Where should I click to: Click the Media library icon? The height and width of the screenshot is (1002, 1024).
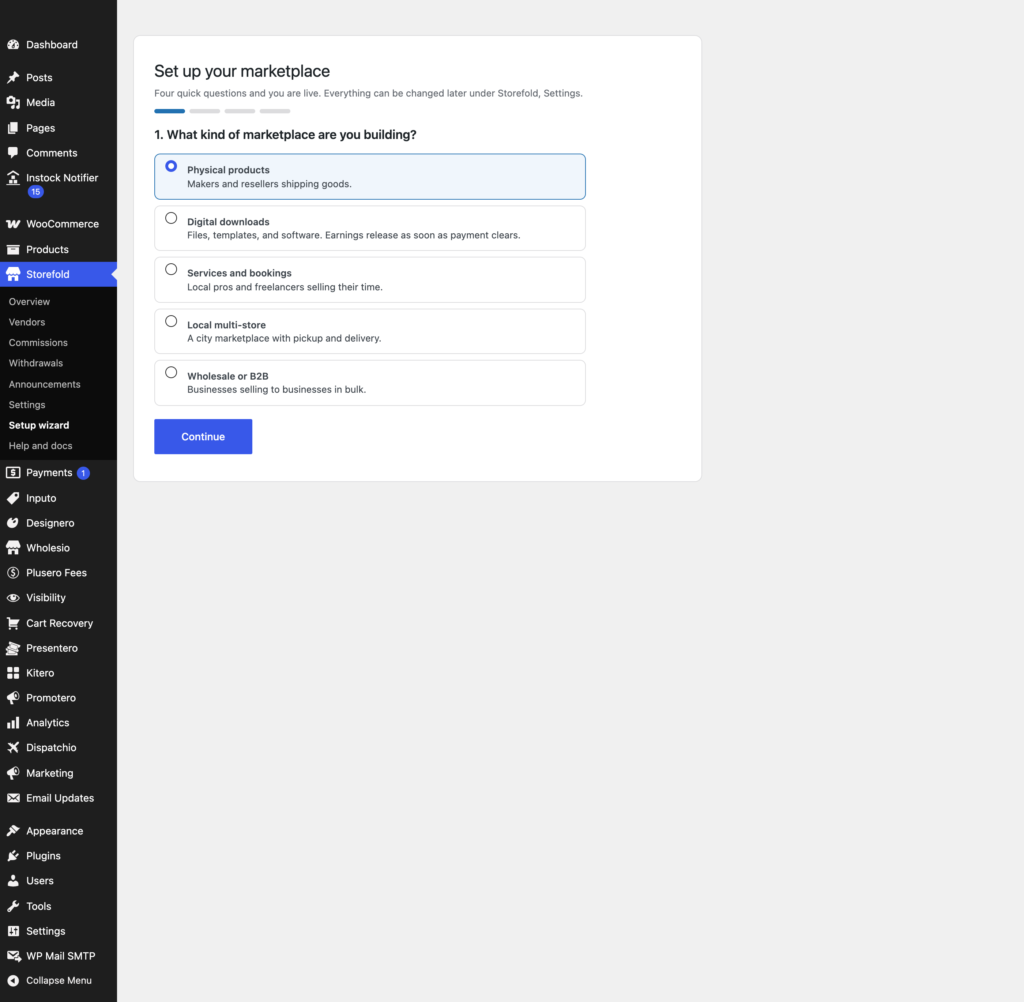(13, 103)
